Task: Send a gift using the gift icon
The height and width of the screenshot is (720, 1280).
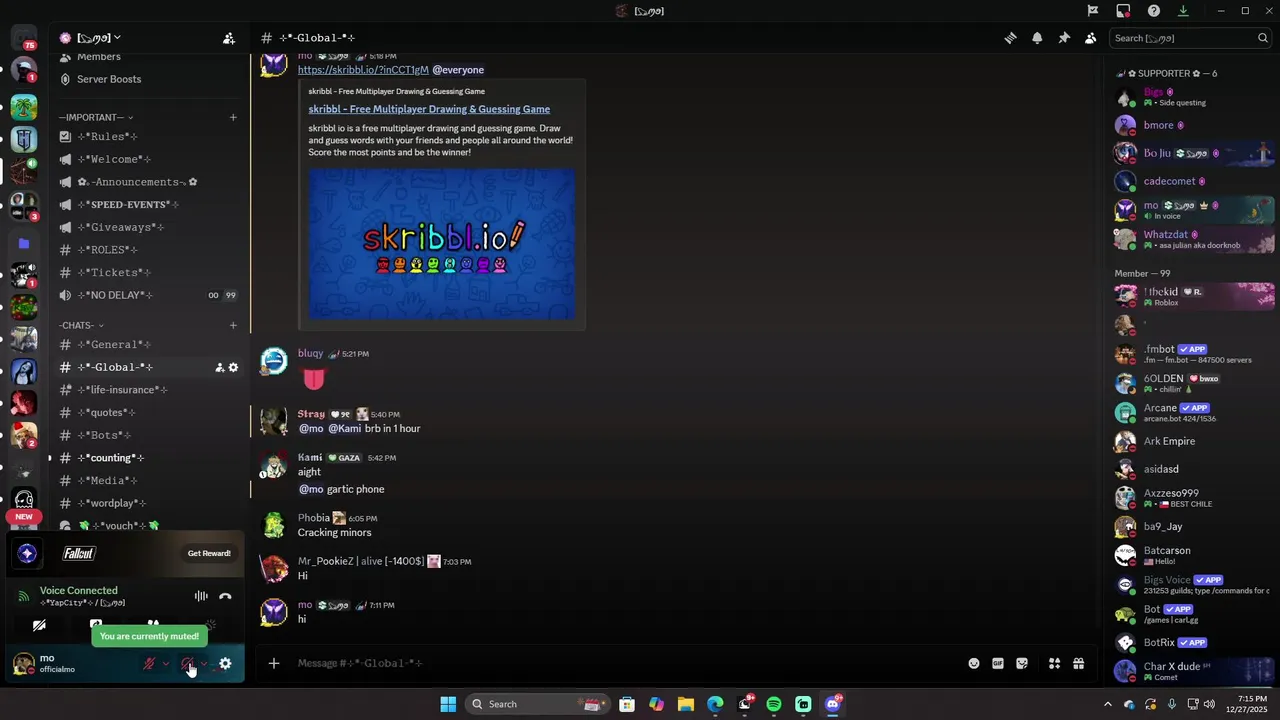Action: point(1078,663)
